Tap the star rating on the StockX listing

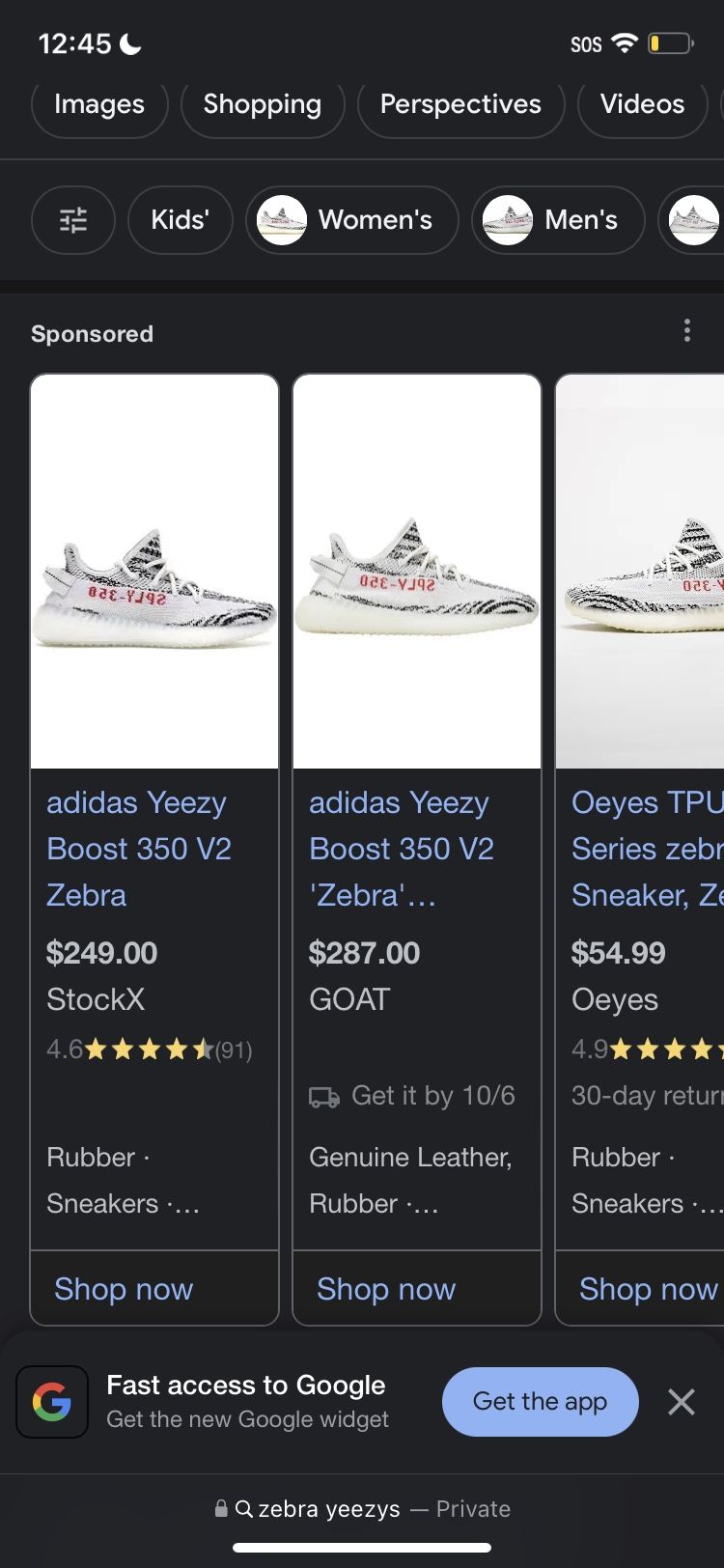click(x=150, y=1050)
